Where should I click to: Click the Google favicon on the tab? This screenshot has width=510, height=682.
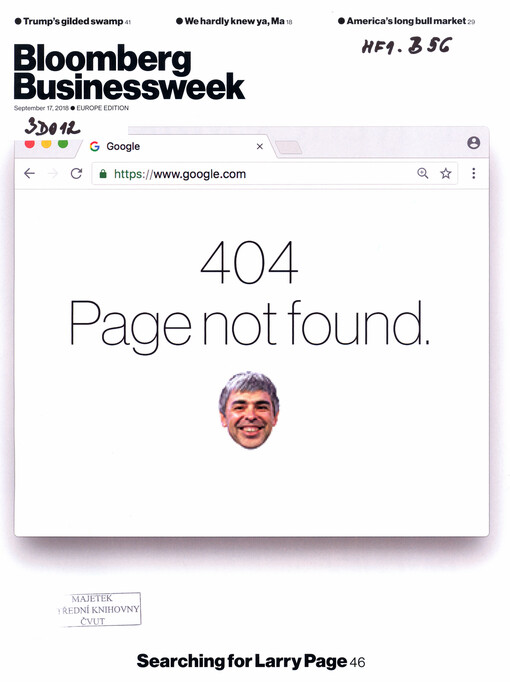click(x=94, y=147)
